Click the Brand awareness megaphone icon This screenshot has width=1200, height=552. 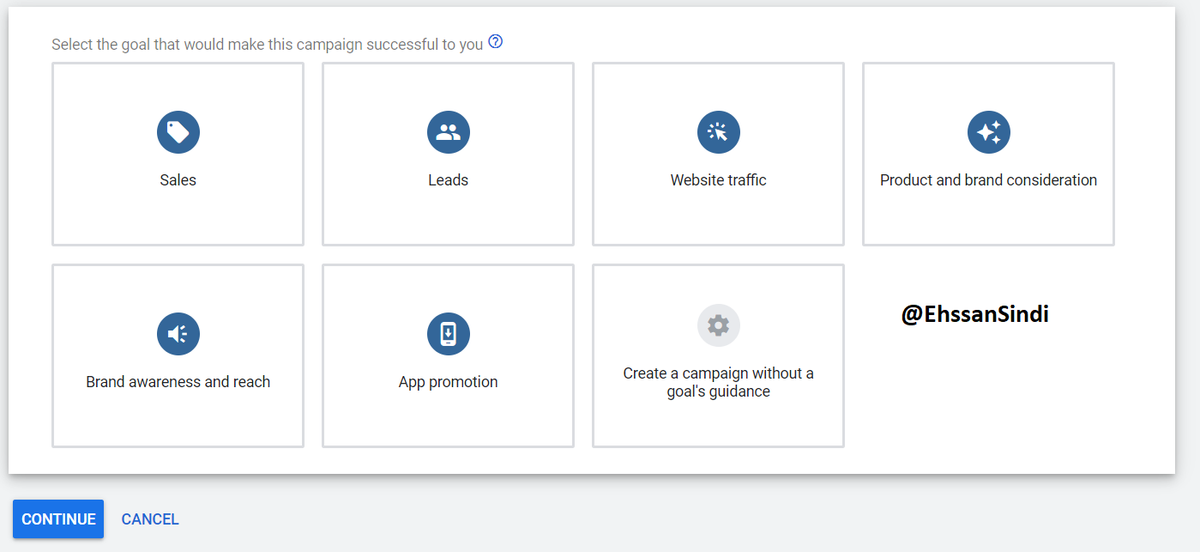(x=178, y=334)
